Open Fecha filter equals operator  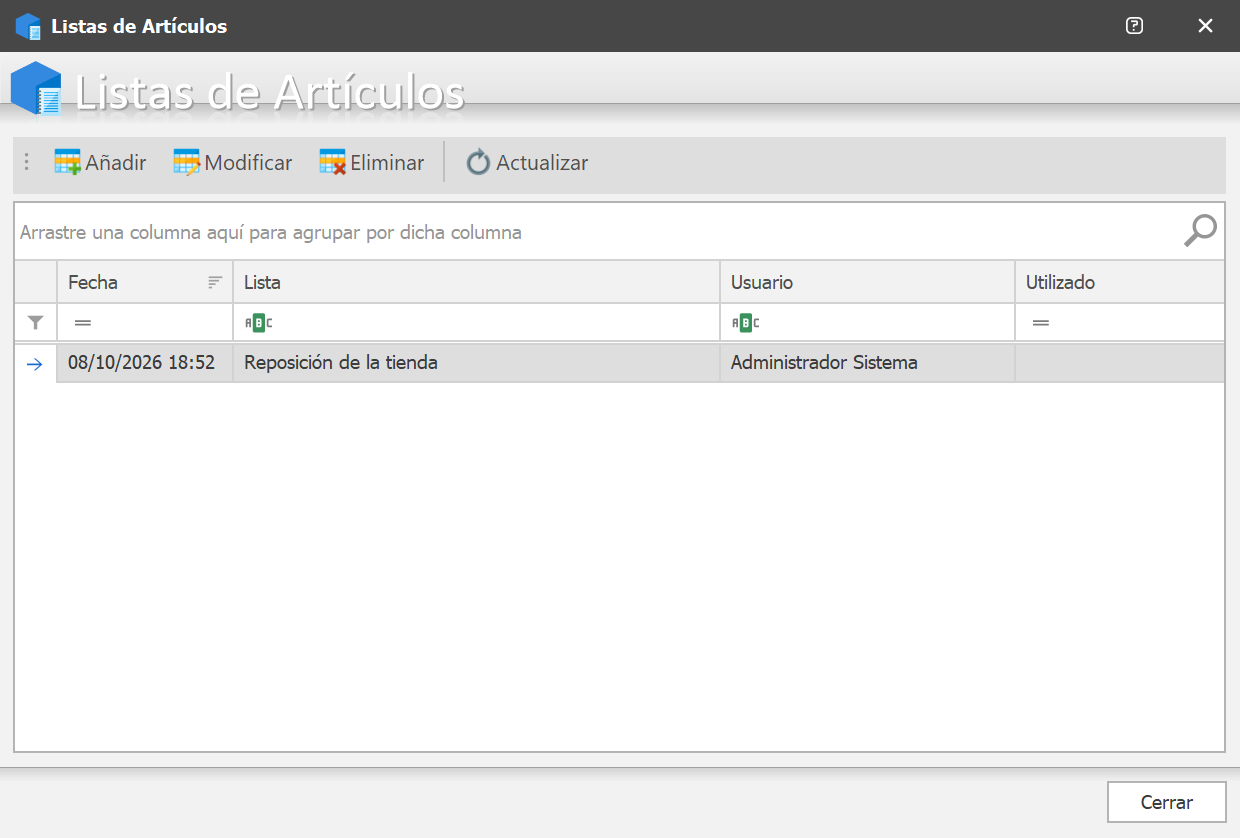[83, 323]
